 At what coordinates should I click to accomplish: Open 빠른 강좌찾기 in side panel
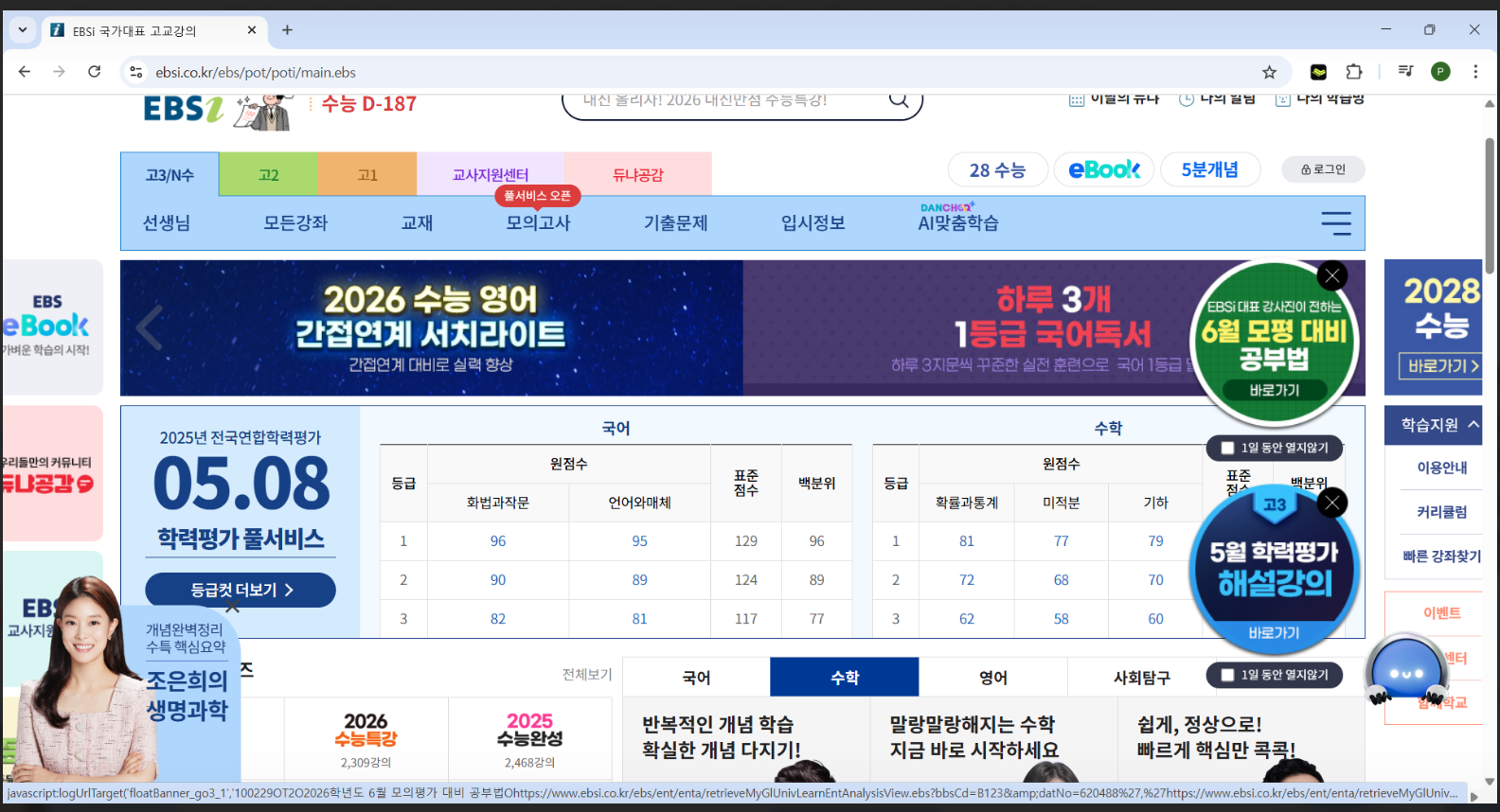pyautogui.click(x=1442, y=556)
